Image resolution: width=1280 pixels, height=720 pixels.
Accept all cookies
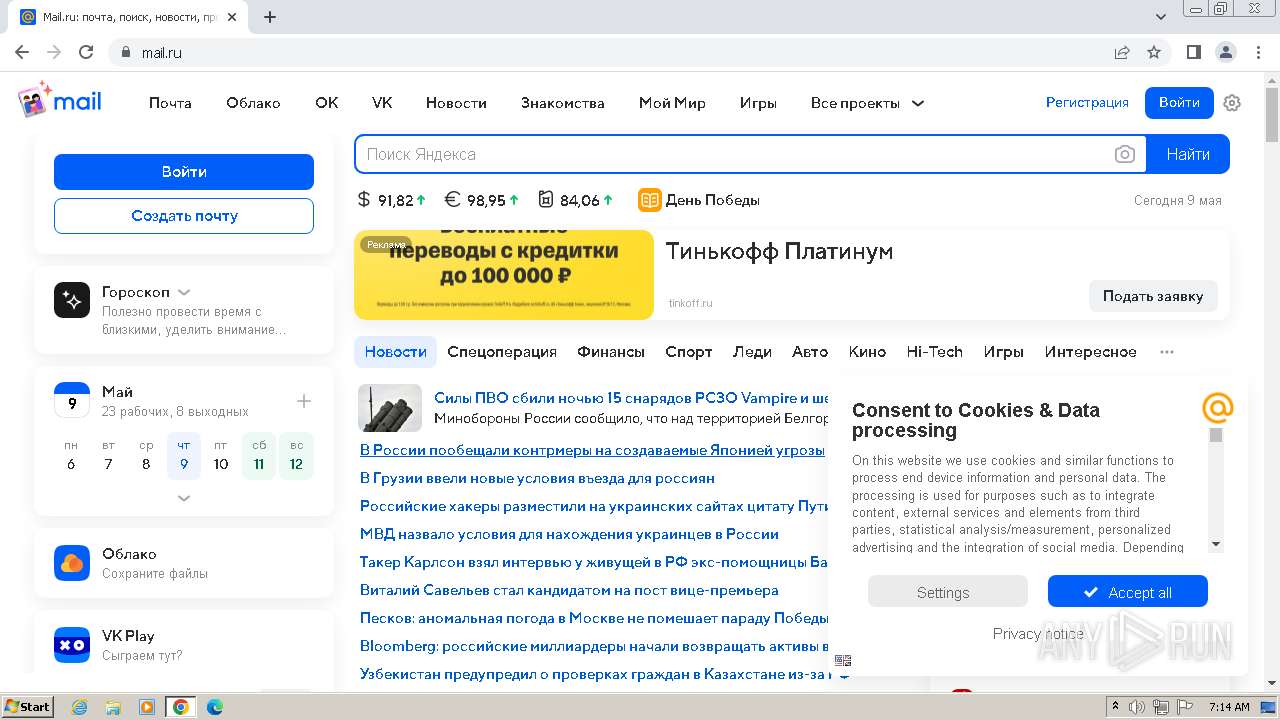[1128, 592]
